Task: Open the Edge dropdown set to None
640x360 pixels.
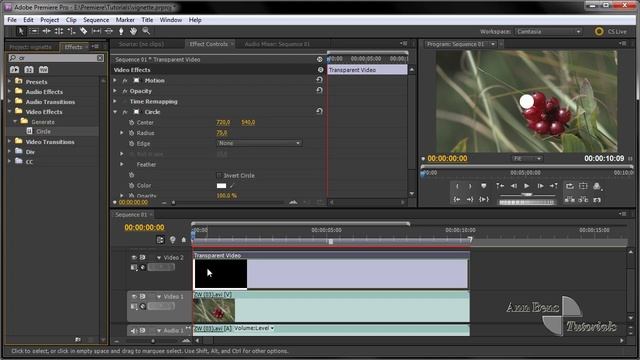Action: tap(259, 143)
